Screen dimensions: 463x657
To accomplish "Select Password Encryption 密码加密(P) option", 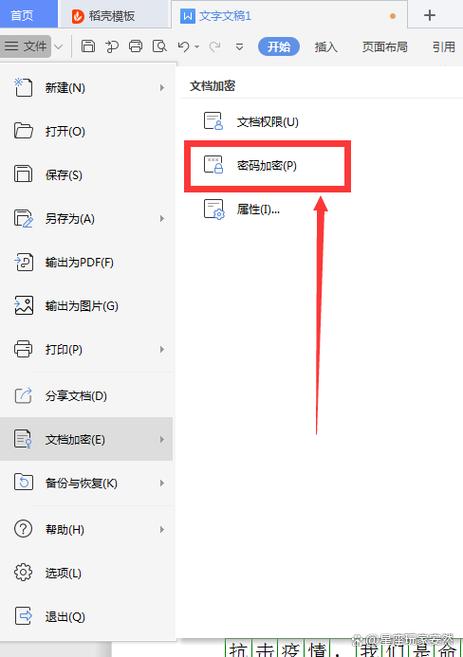I will (267, 166).
